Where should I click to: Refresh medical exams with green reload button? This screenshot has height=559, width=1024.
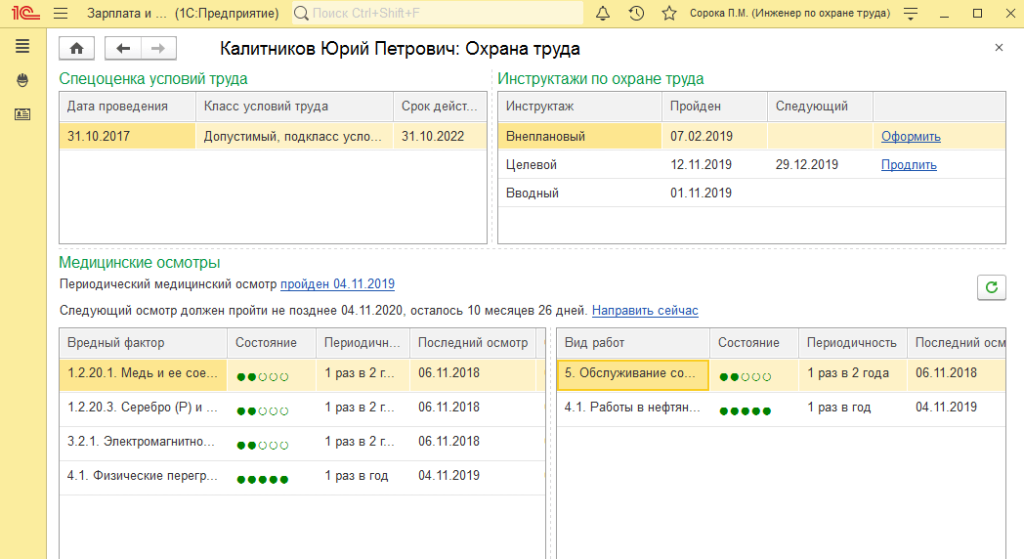point(991,287)
